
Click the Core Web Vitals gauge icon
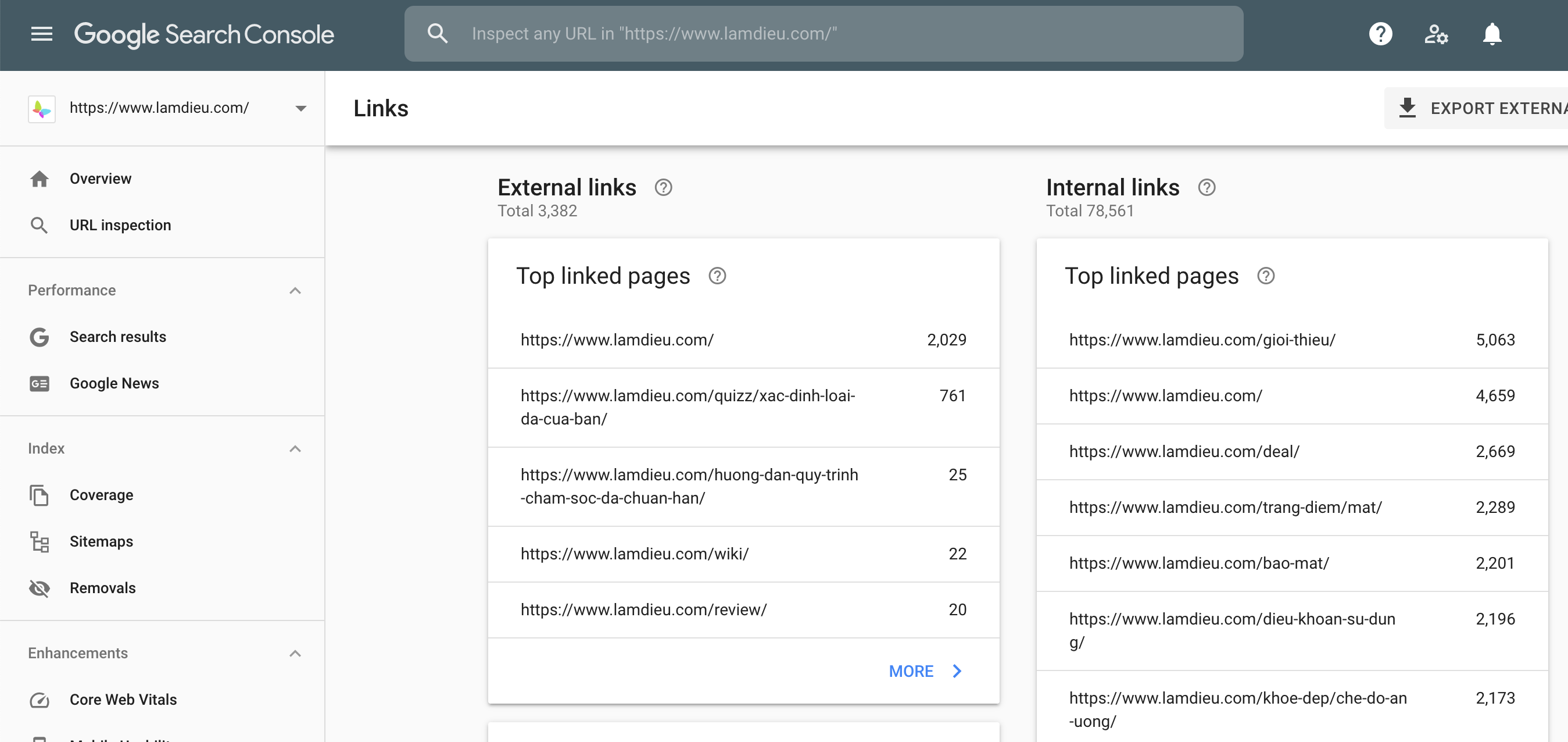pos(40,700)
